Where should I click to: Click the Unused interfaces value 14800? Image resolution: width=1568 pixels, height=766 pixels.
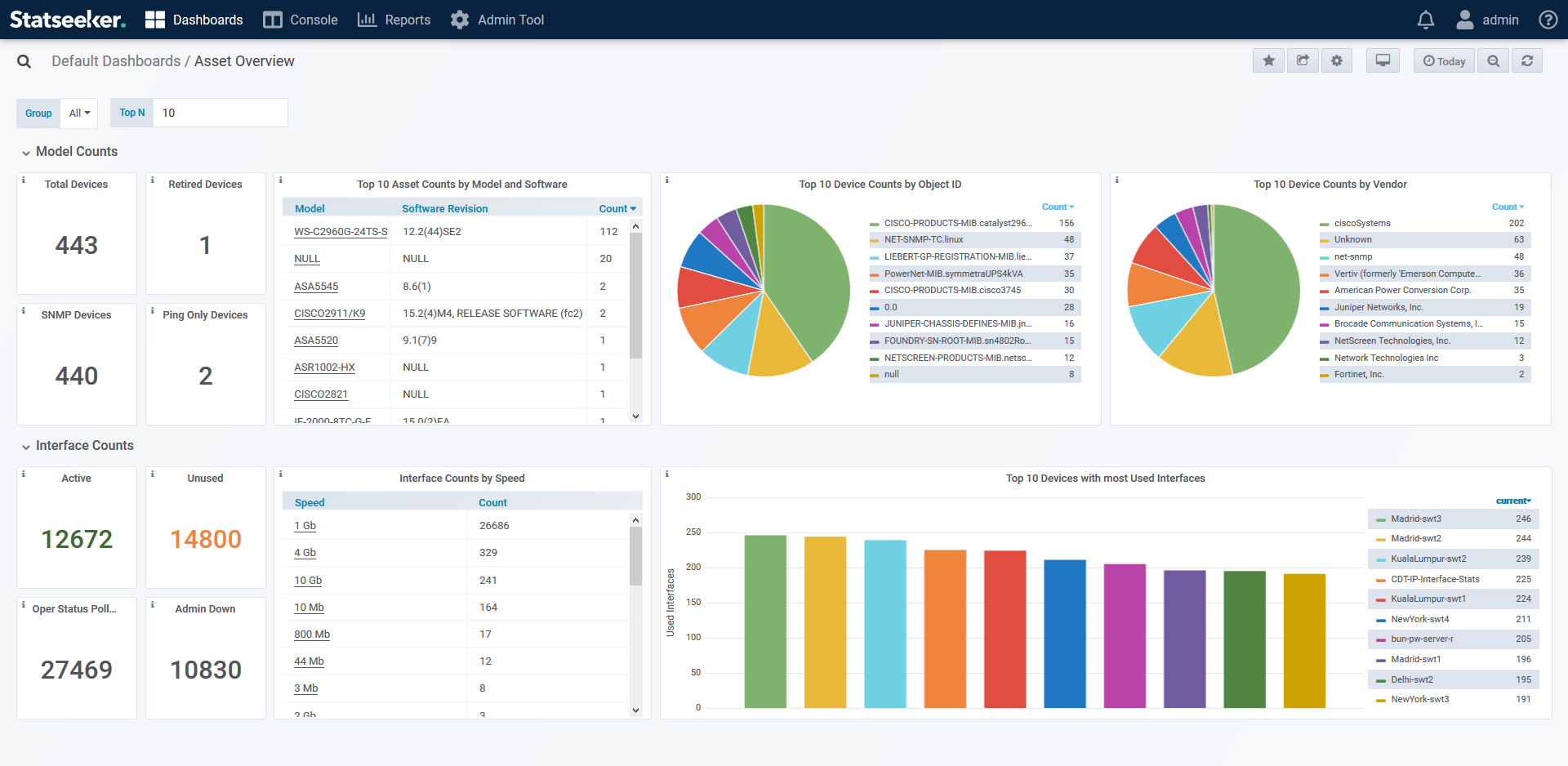point(206,539)
